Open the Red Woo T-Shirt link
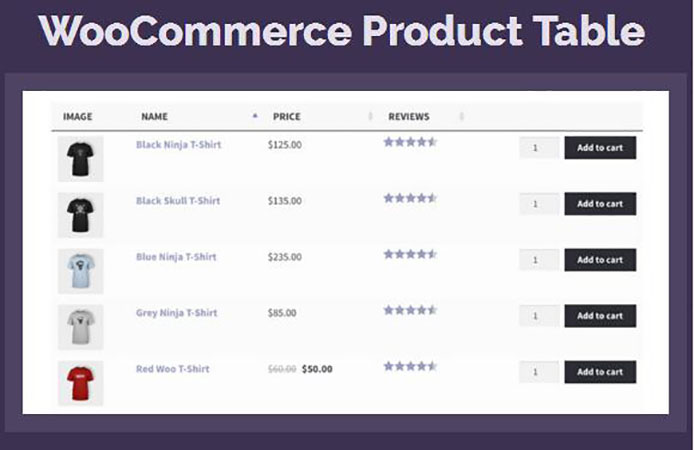The image size is (694, 450). pos(173,369)
